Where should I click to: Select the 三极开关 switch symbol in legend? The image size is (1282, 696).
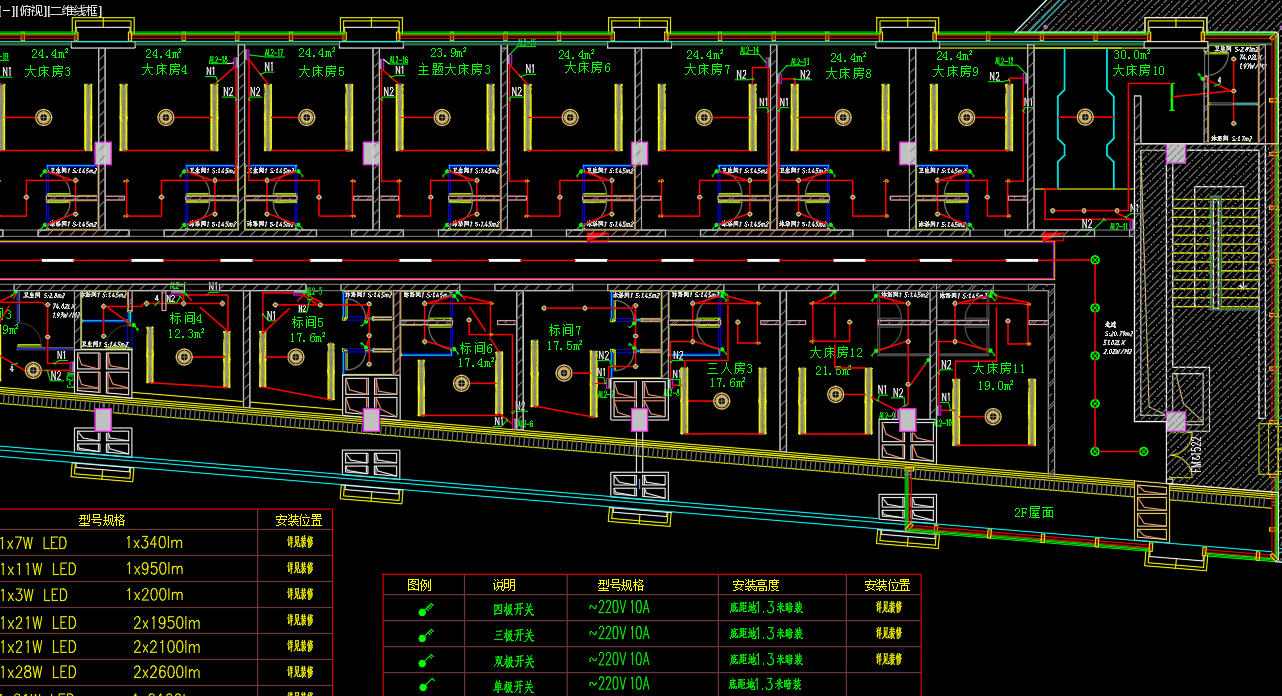(426, 635)
